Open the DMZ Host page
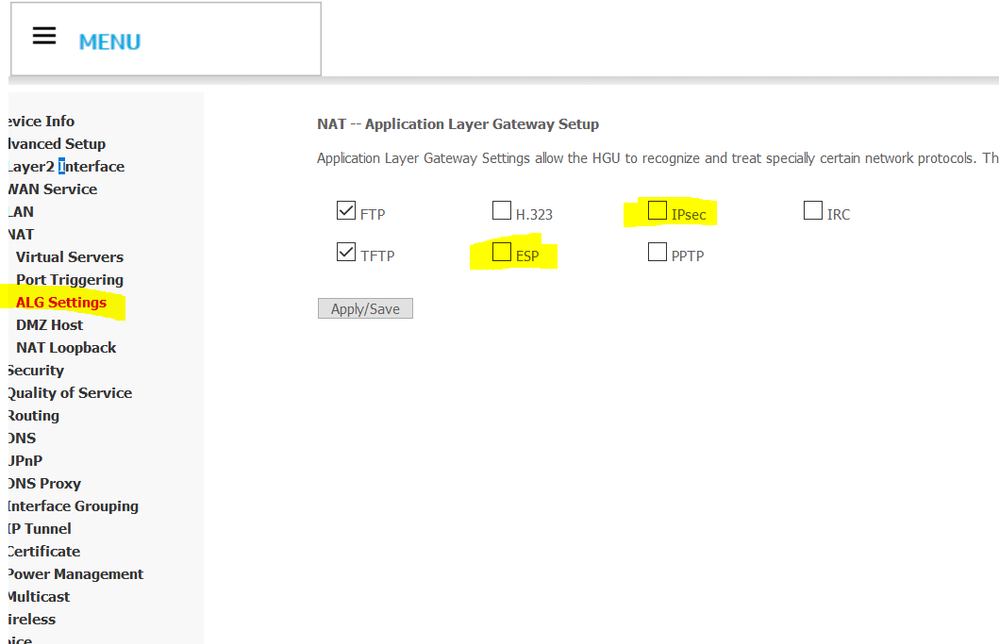 coord(50,325)
